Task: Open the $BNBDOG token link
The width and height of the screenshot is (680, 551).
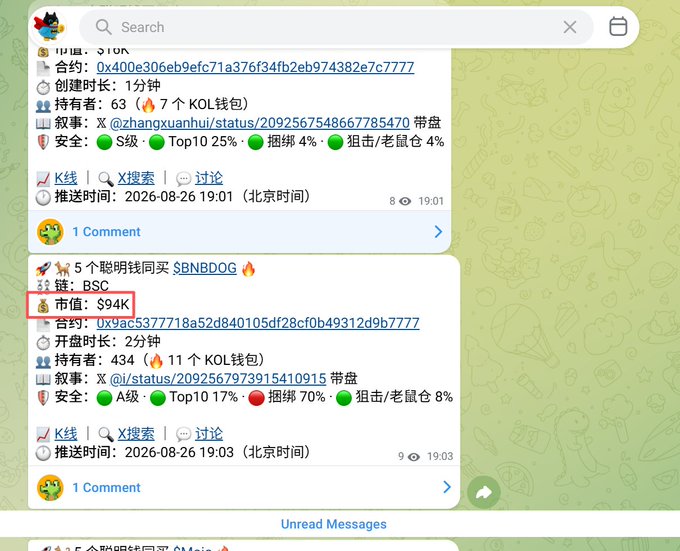Action: (x=205, y=268)
